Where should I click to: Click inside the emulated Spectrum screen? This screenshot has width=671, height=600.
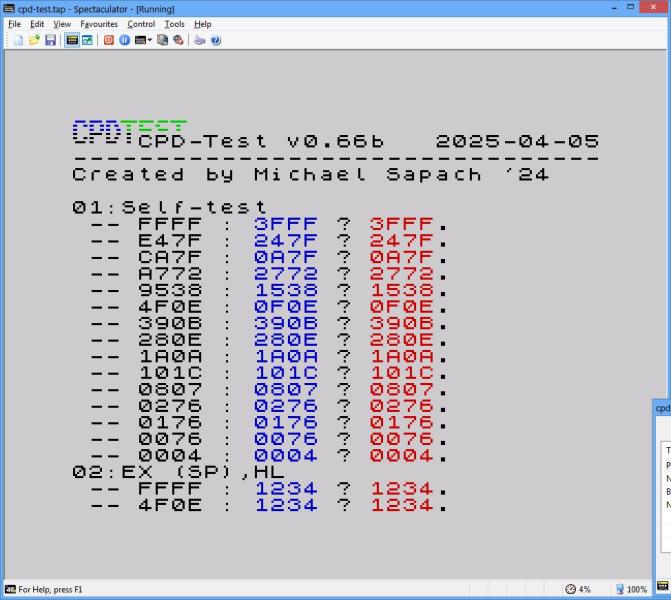330,320
